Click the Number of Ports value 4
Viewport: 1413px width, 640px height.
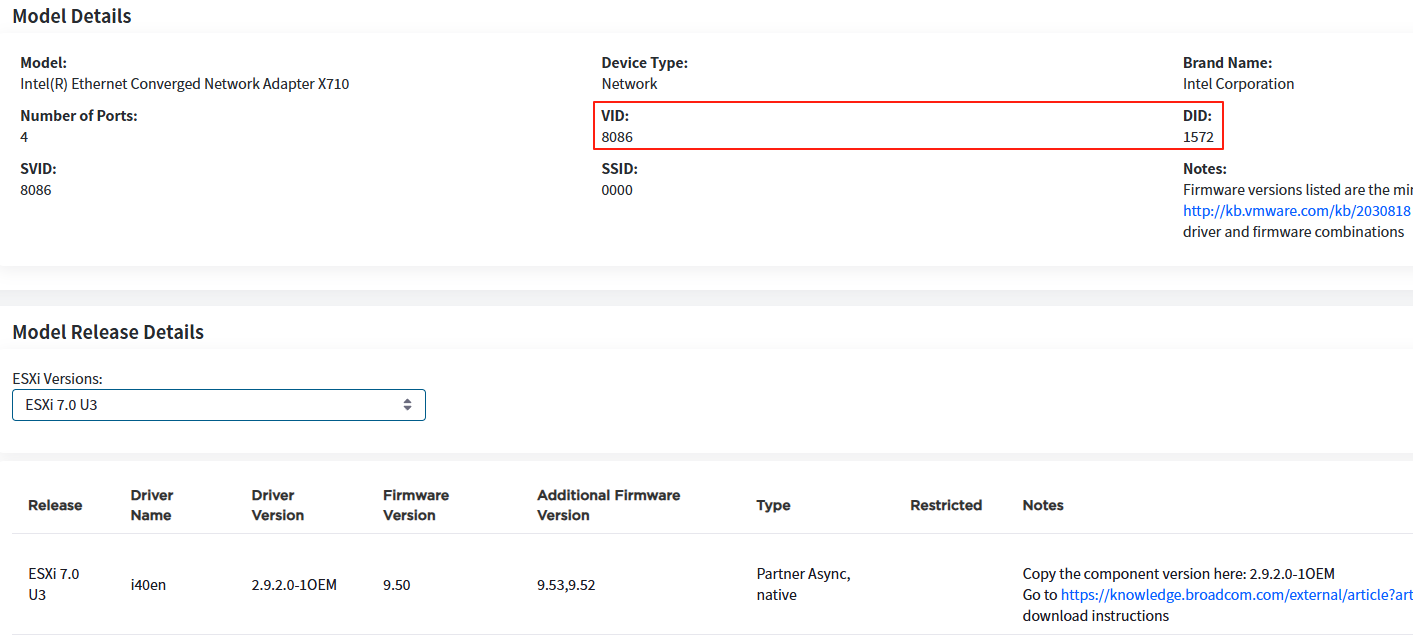pos(24,137)
